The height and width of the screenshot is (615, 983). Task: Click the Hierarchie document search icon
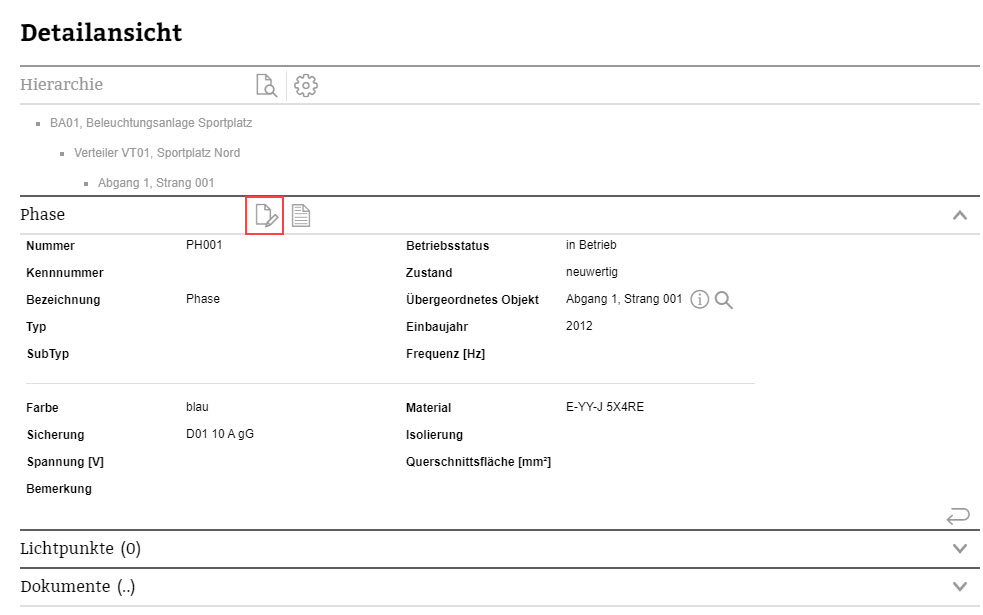(266, 85)
